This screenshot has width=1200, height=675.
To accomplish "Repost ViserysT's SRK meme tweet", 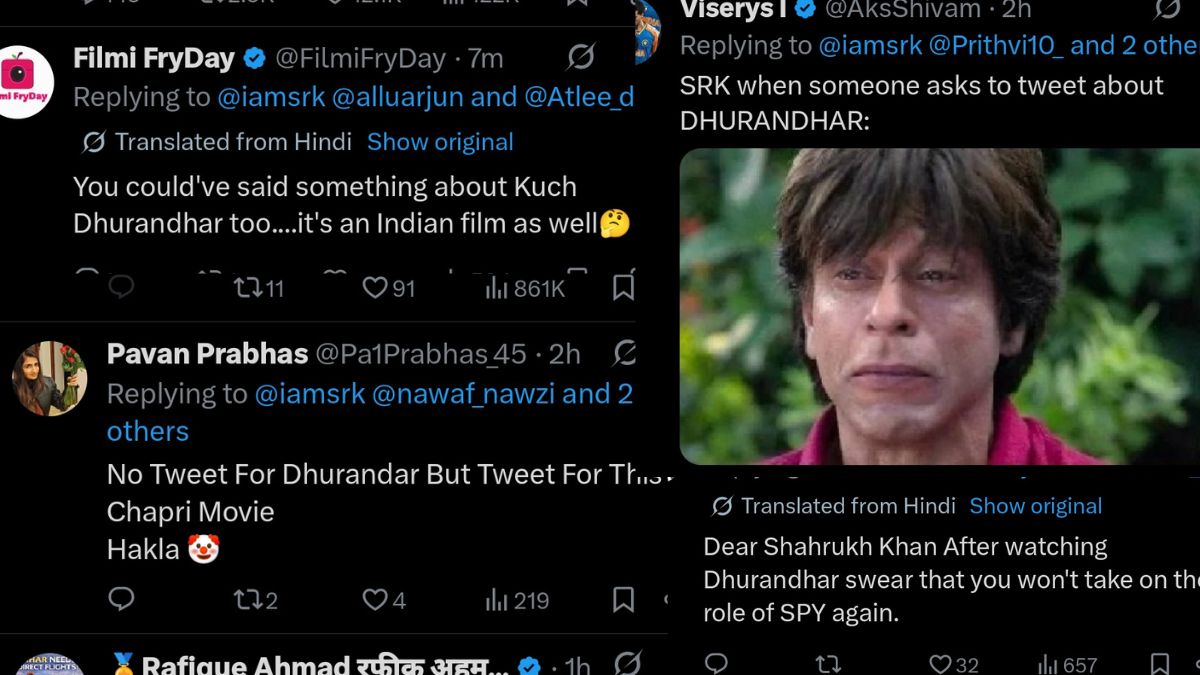I will click(826, 662).
